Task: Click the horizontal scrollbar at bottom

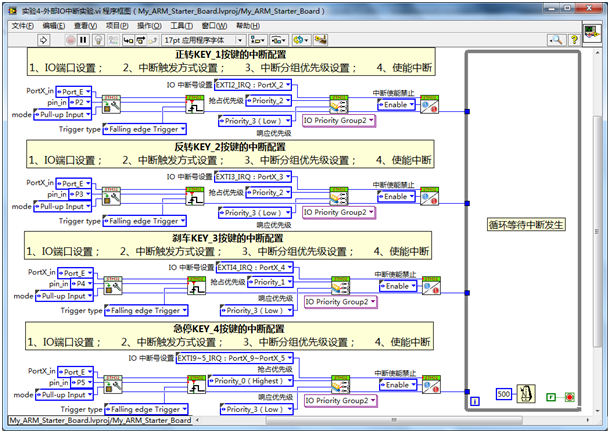Action: pos(393,420)
